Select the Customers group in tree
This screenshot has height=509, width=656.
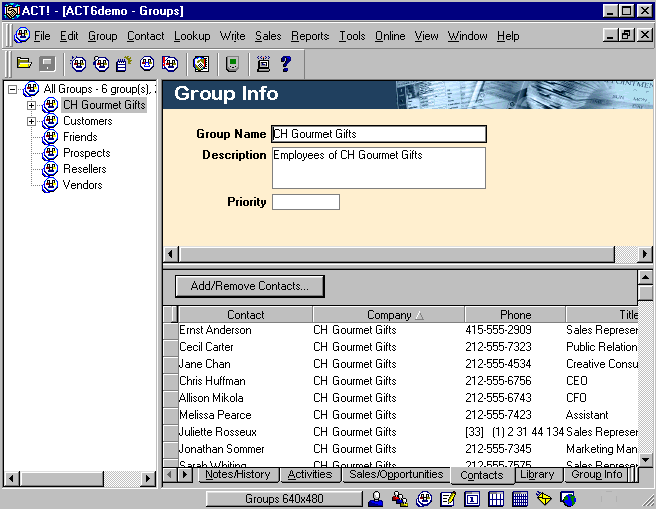pyautogui.click(x=88, y=121)
